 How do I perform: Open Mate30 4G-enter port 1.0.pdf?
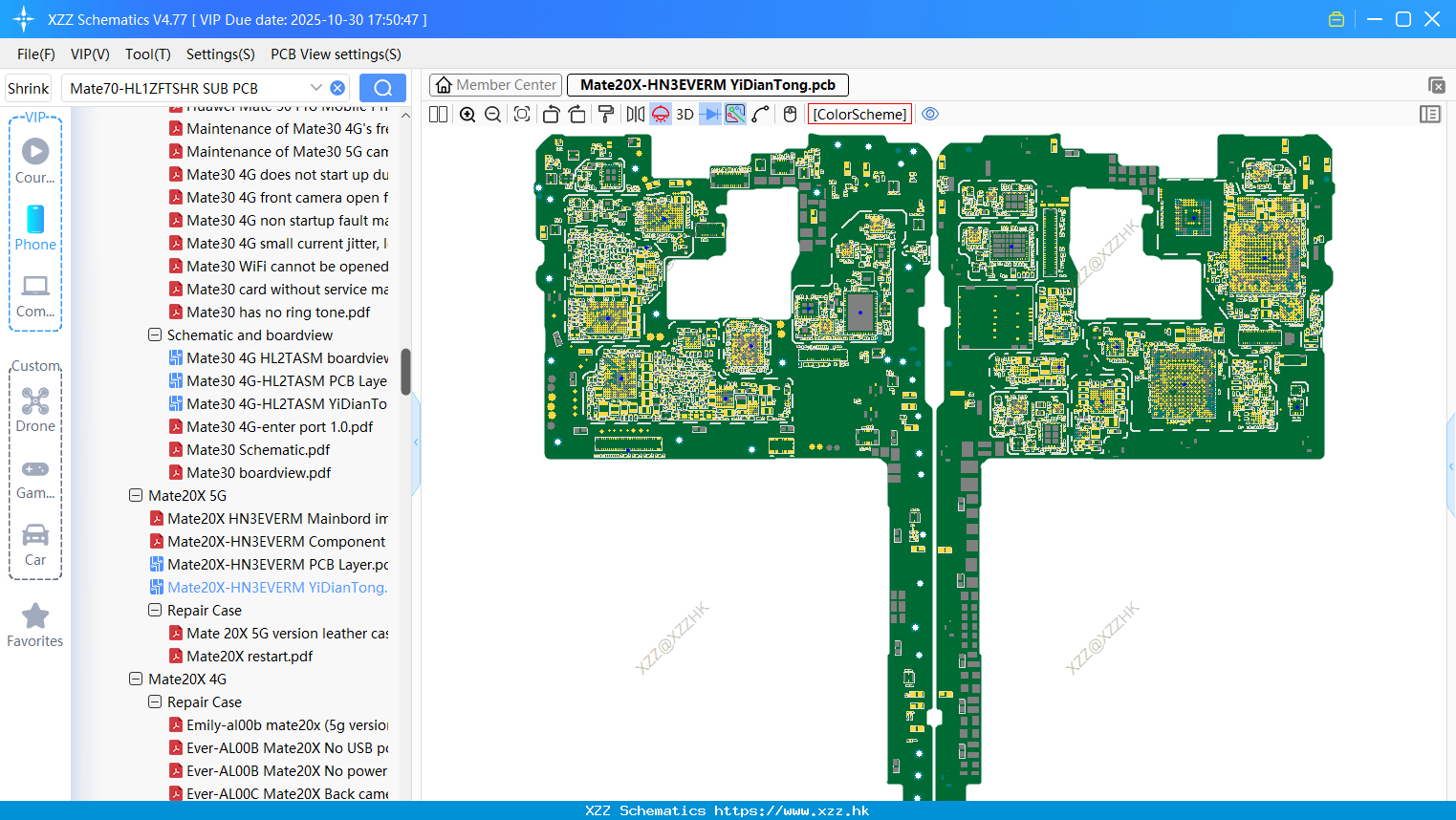(272, 427)
